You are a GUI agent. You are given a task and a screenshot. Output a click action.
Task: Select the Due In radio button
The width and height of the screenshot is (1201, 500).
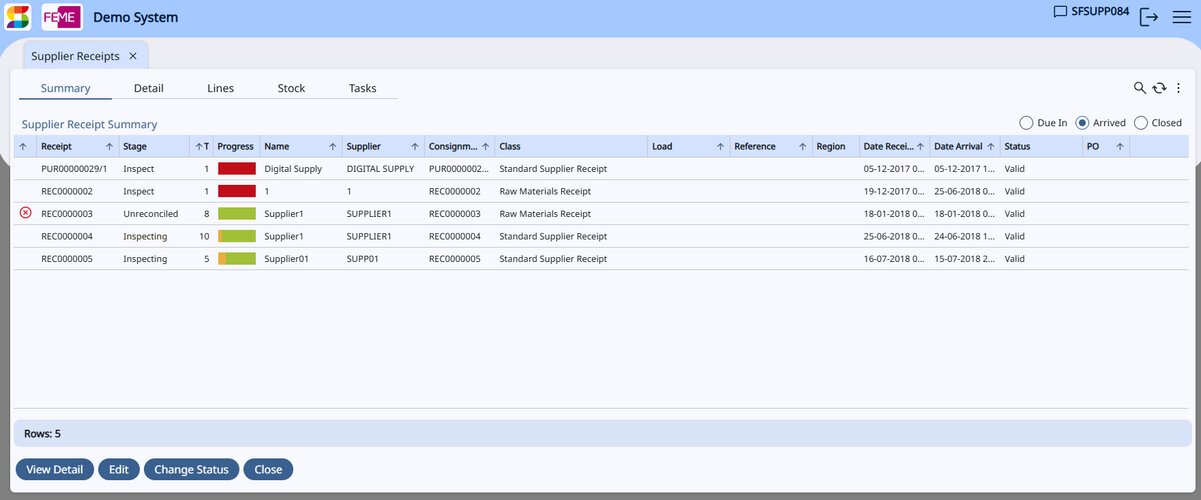1026,123
